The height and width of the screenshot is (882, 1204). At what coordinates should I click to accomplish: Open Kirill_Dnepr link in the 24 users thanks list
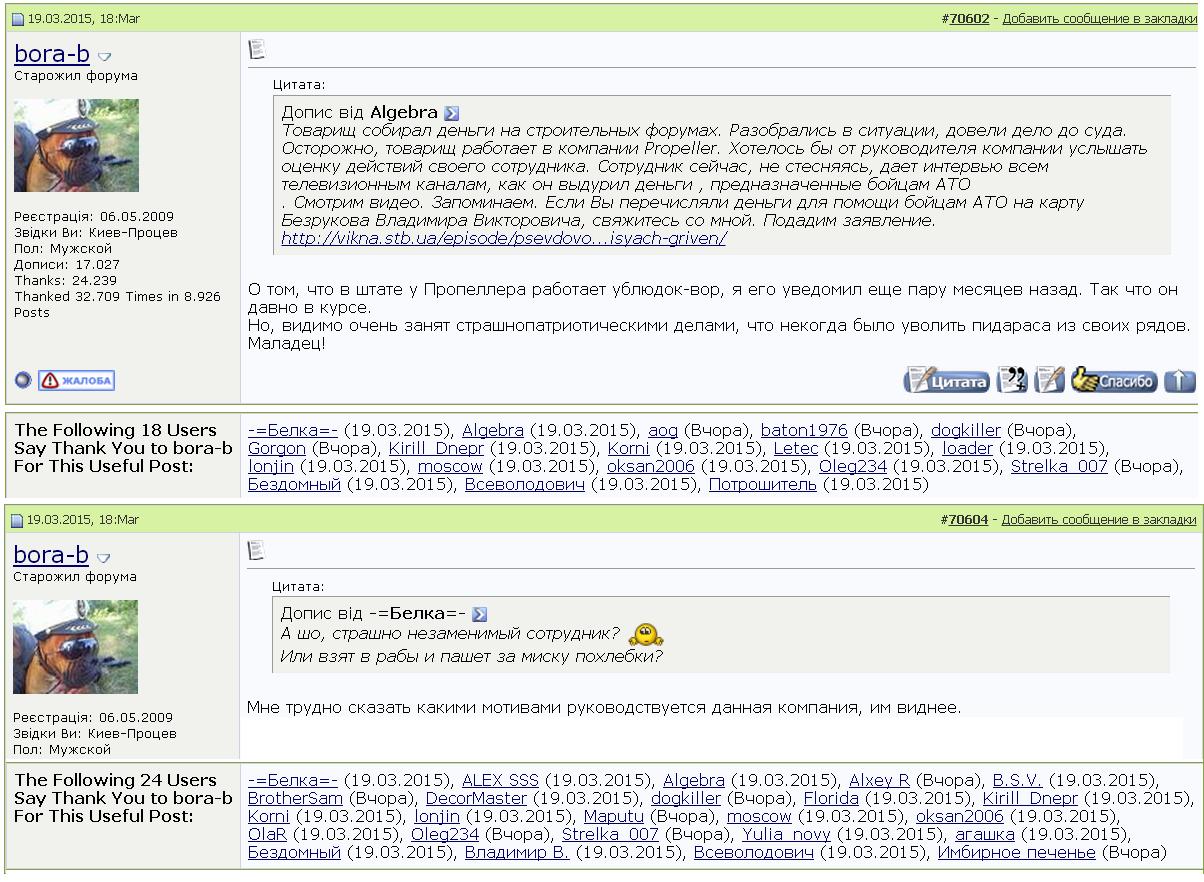(1031, 798)
